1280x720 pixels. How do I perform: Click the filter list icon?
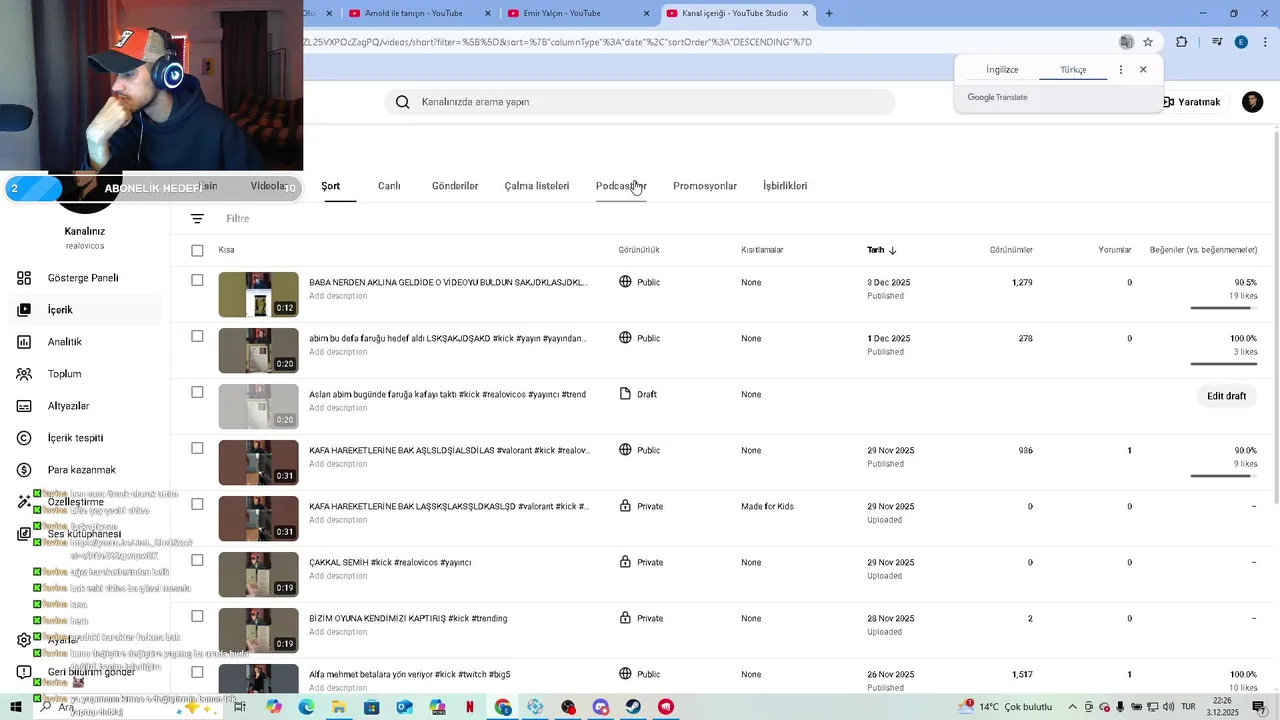pyautogui.click(x=197, y=218)
